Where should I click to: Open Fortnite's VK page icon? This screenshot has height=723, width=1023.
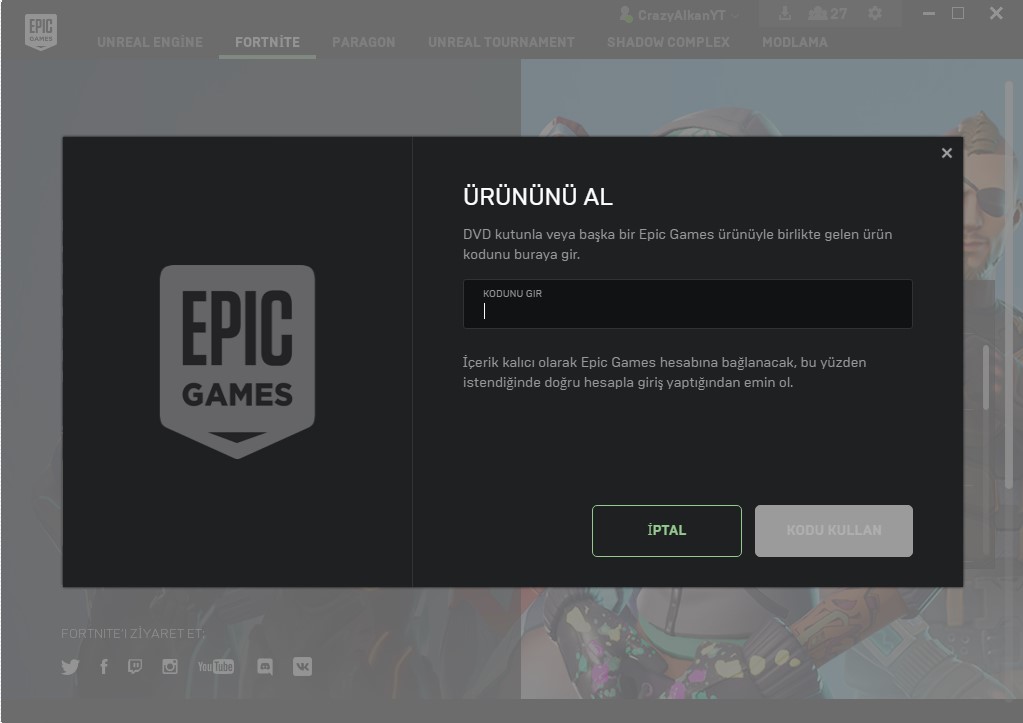click(302, 666)
